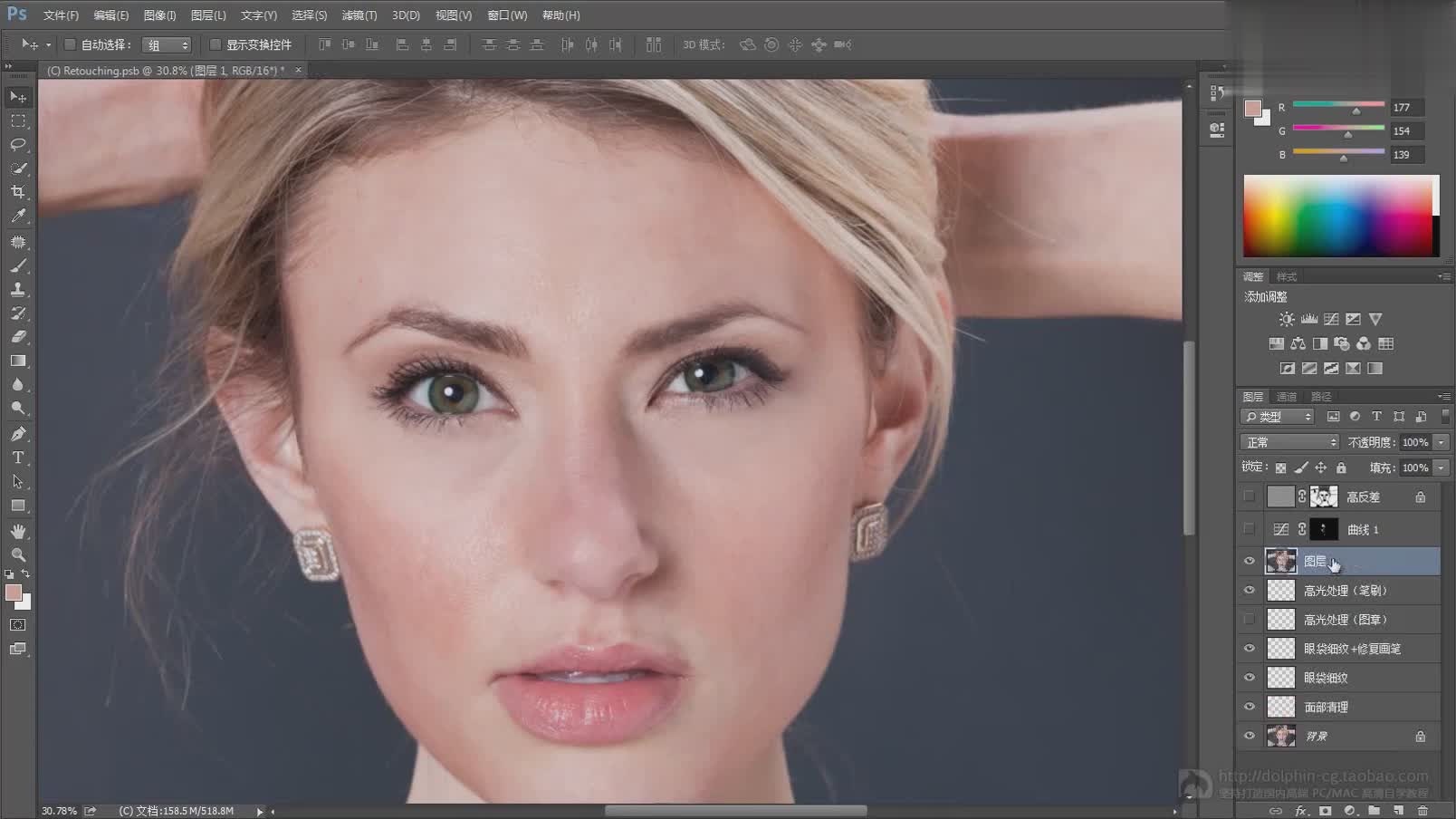Select the Blur tool
Screen dimensions: 1456x819
(18, 384)
